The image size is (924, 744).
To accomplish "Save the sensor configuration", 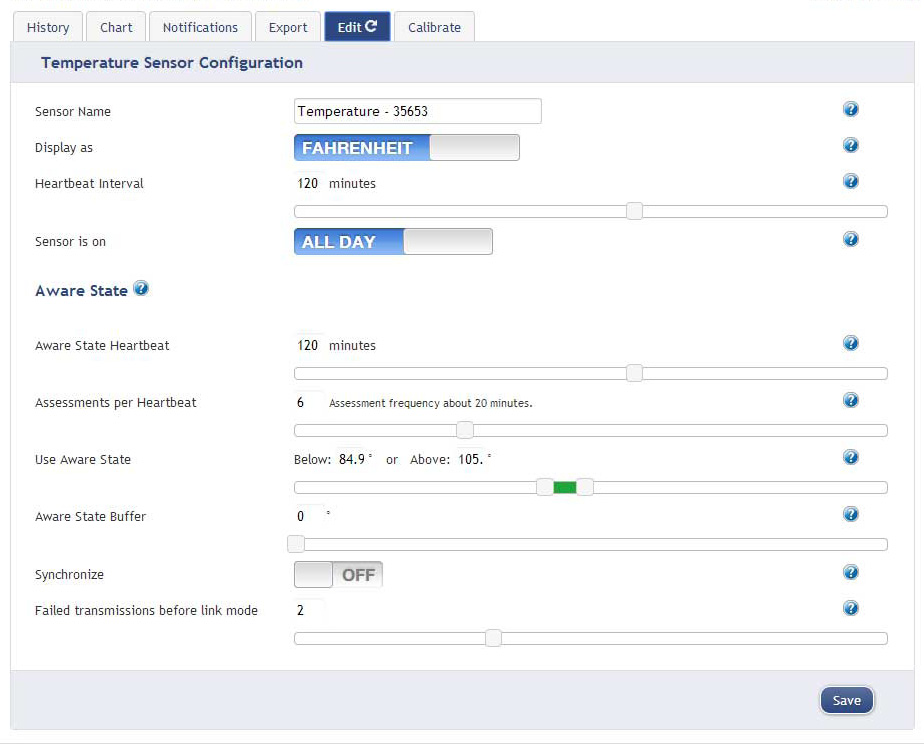I will click(847, 700).
